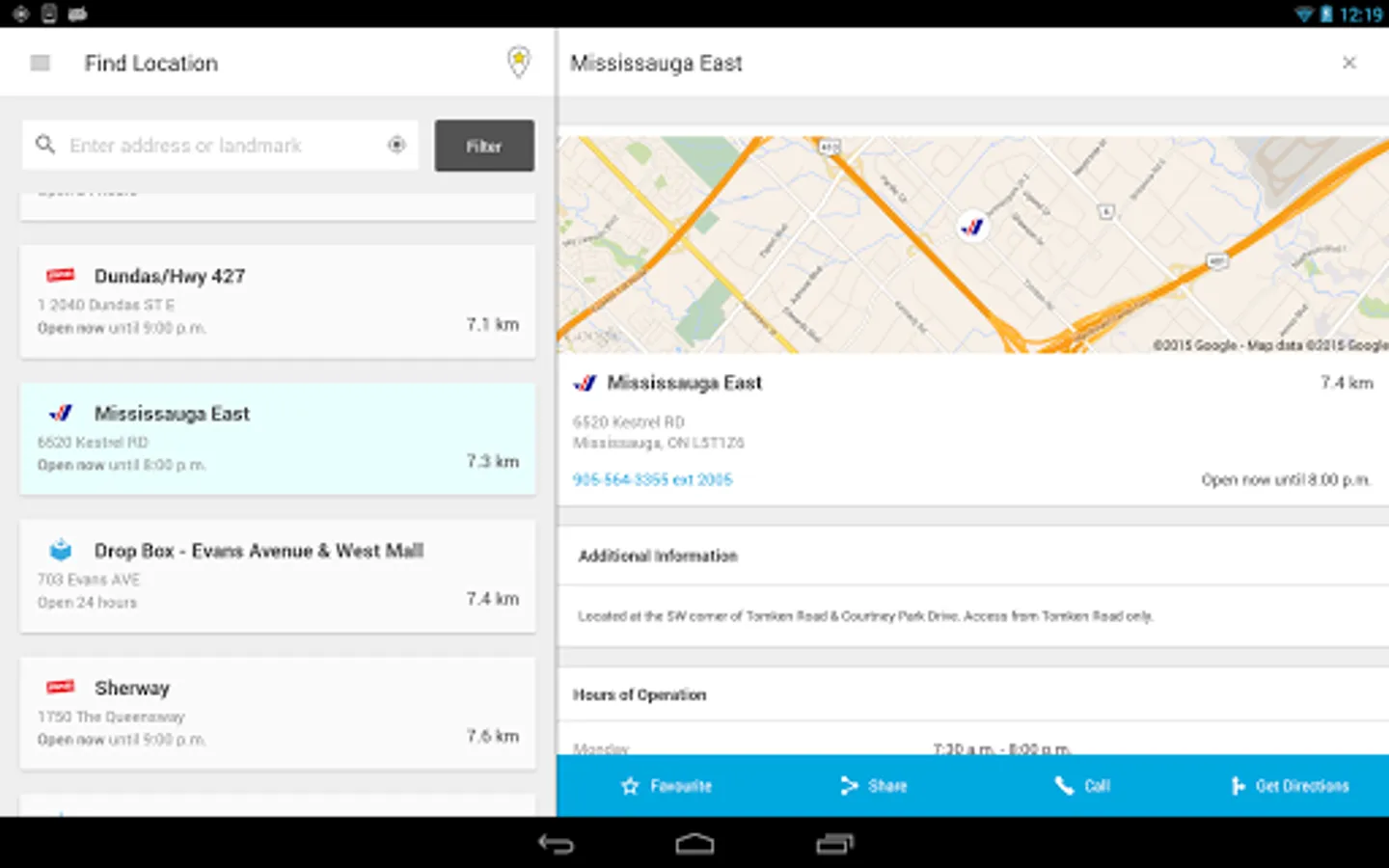Add location to Favourite
Viewport: 1389px width, 868px height.
[x=667, y=786]
